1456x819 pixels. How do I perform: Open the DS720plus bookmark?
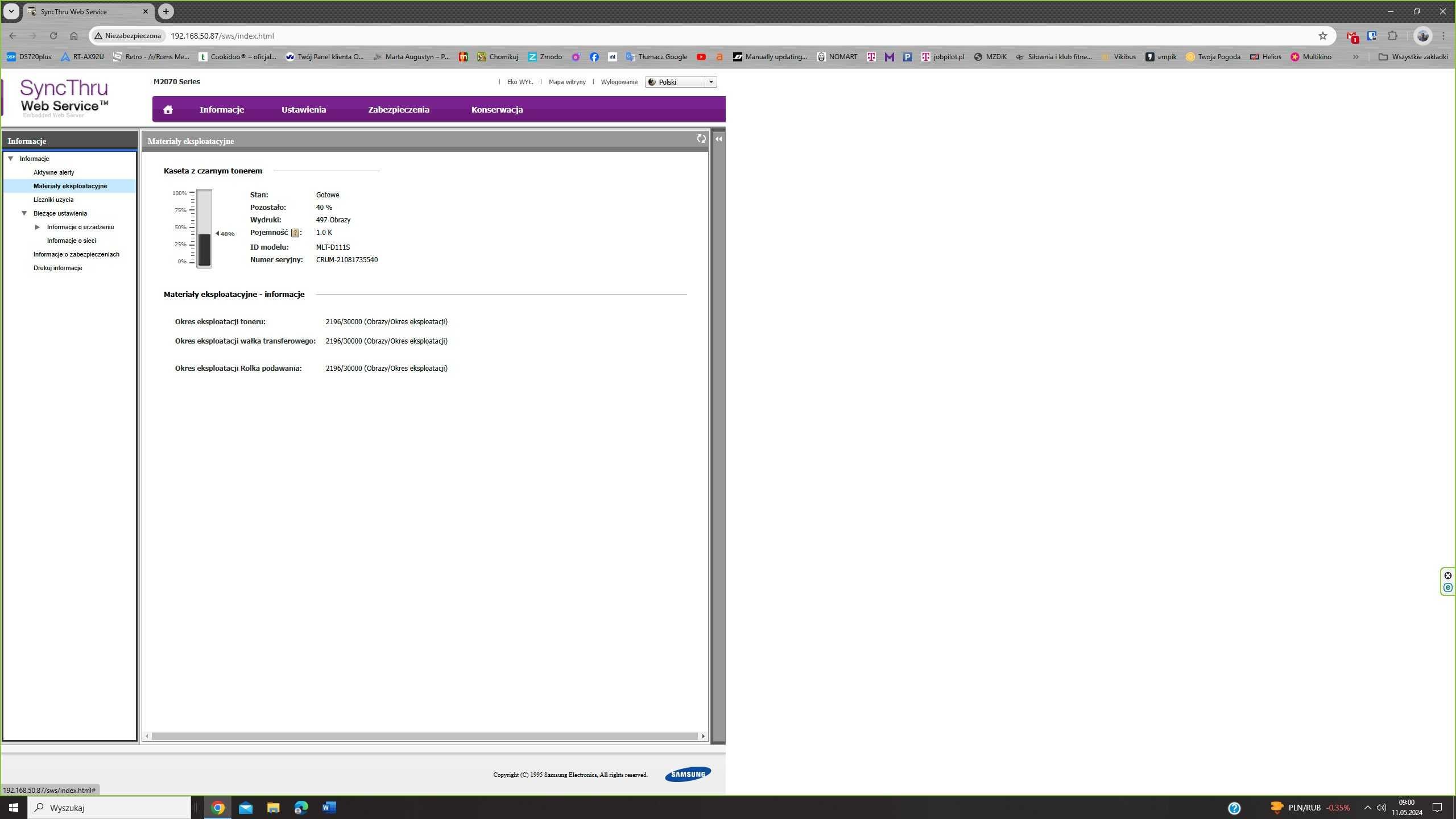pyautogui.click(x=28, y=57)
